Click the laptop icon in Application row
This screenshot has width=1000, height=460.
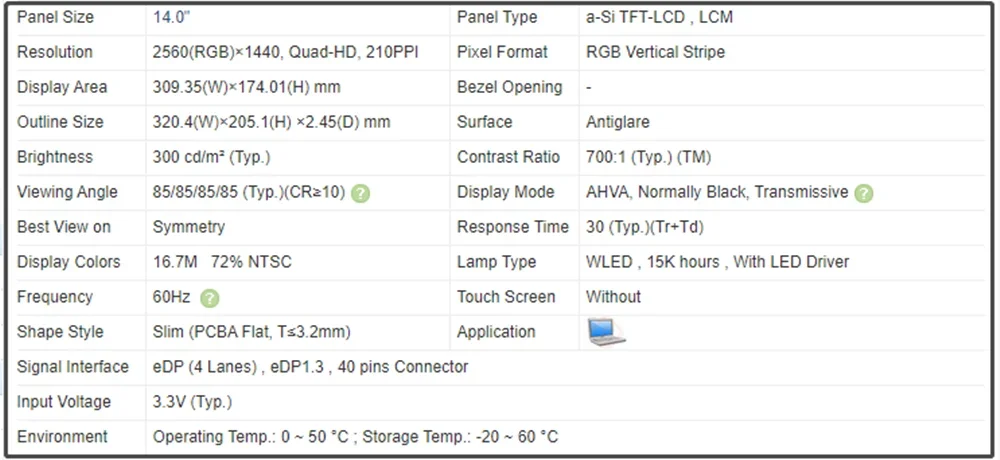click(606, 332)
